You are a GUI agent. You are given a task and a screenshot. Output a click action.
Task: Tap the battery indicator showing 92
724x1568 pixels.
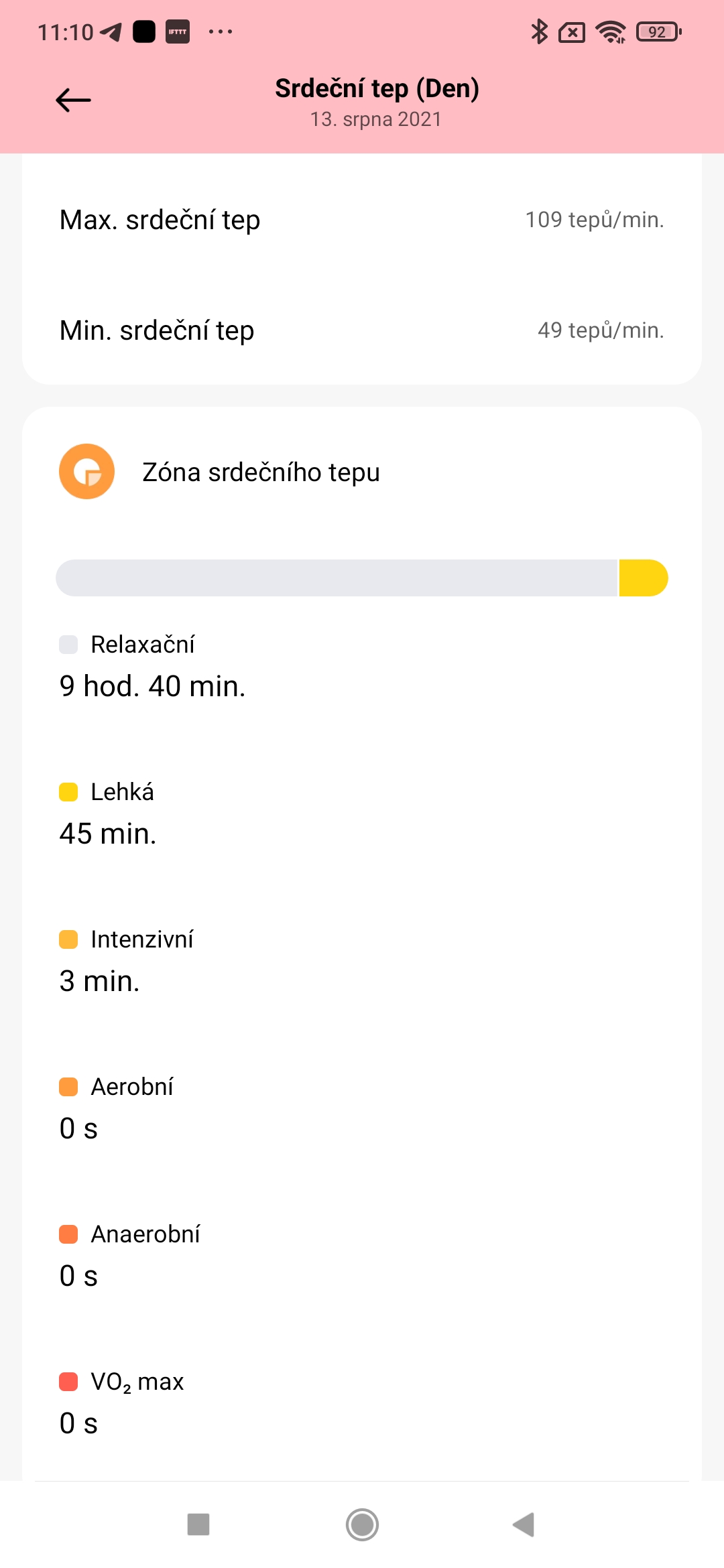[x=658, y=31]
